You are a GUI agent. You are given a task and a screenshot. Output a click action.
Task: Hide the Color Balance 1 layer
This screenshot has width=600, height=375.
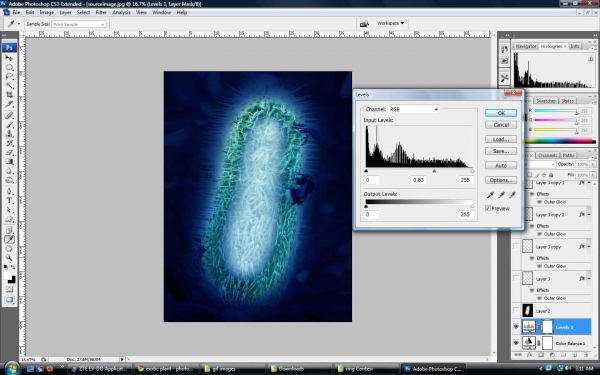point(516,343)
